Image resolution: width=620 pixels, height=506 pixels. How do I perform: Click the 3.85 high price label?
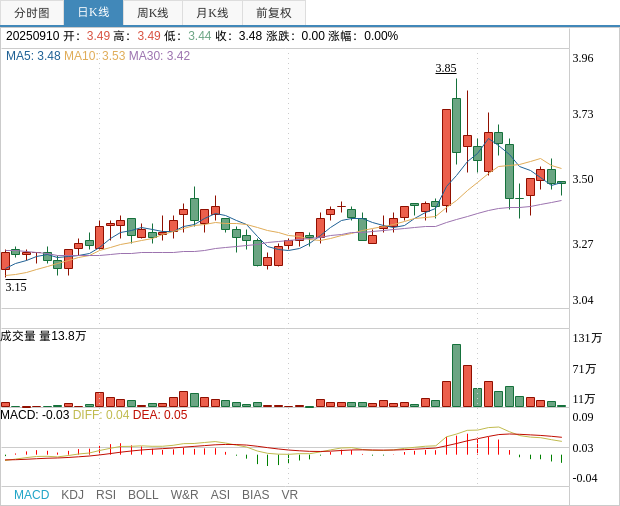point(446,68)
